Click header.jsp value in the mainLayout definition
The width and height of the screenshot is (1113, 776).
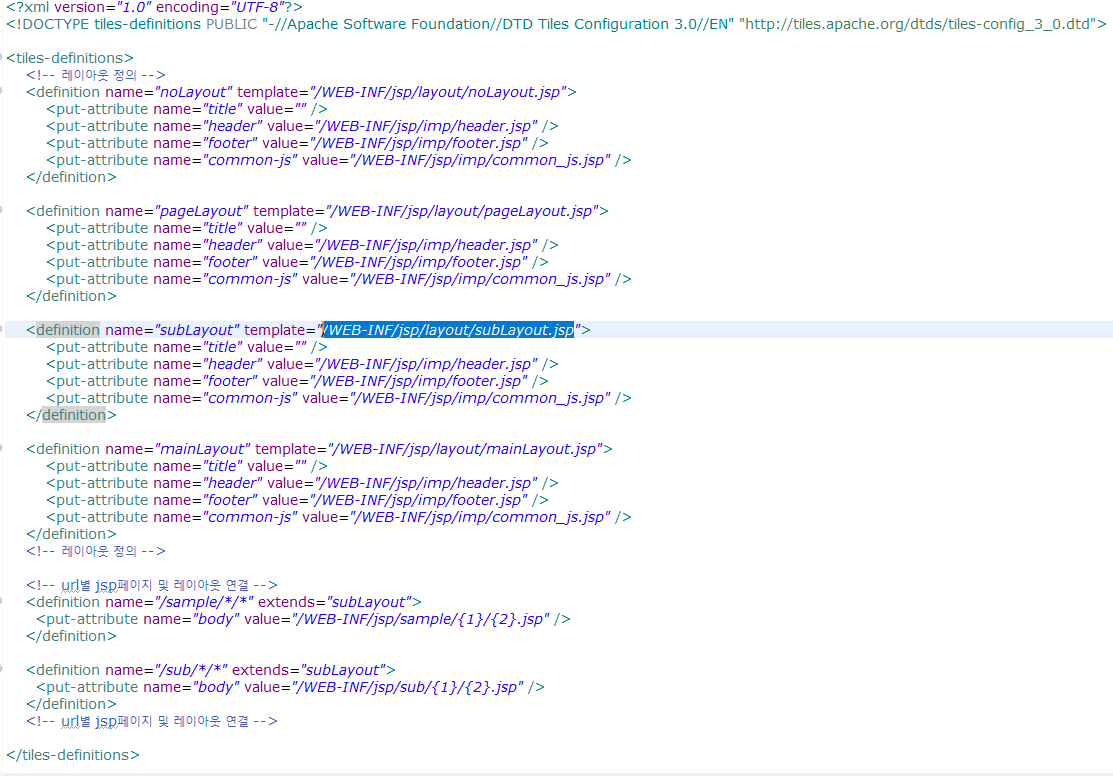(x=427, y=483)
